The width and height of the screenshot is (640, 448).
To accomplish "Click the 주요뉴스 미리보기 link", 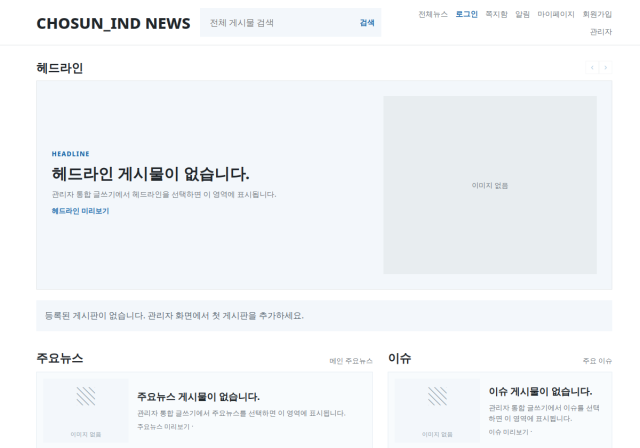I will point(165,427).
